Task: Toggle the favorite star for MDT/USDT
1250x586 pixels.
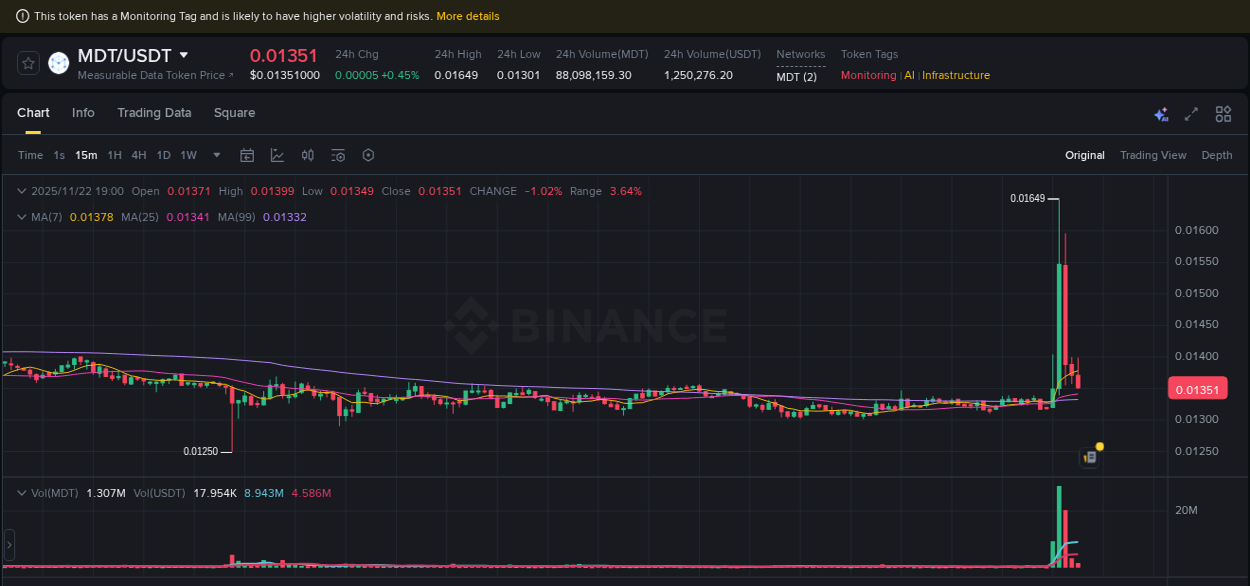Action: coord(27,62)
